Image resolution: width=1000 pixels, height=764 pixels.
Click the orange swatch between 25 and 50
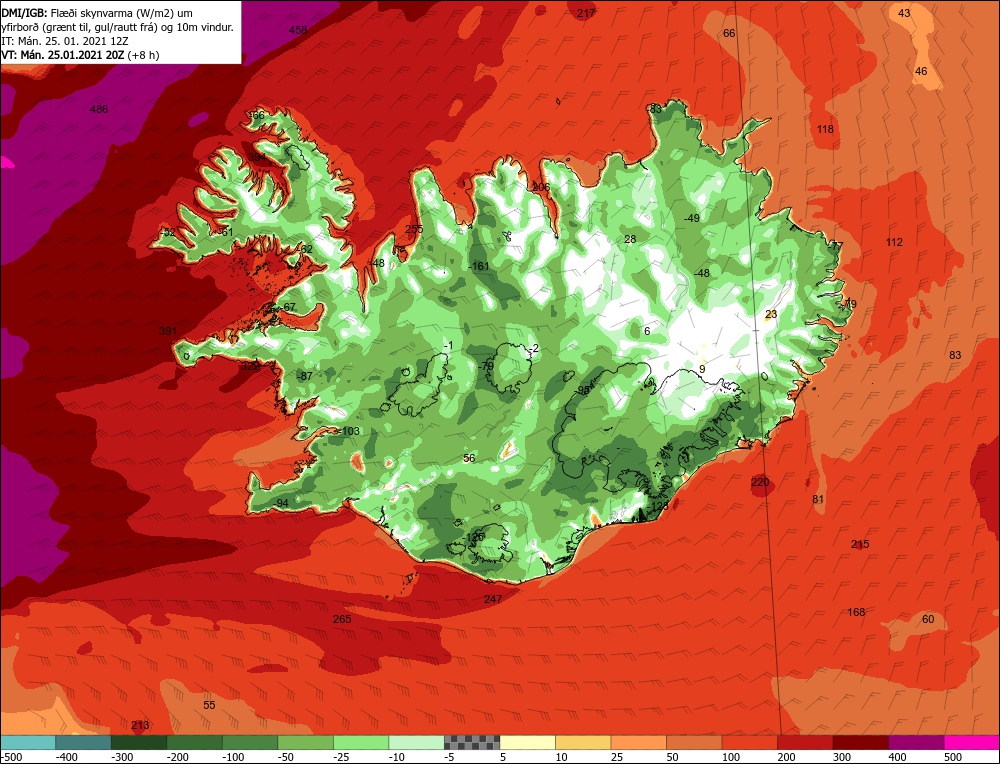[x=638, y=742]
